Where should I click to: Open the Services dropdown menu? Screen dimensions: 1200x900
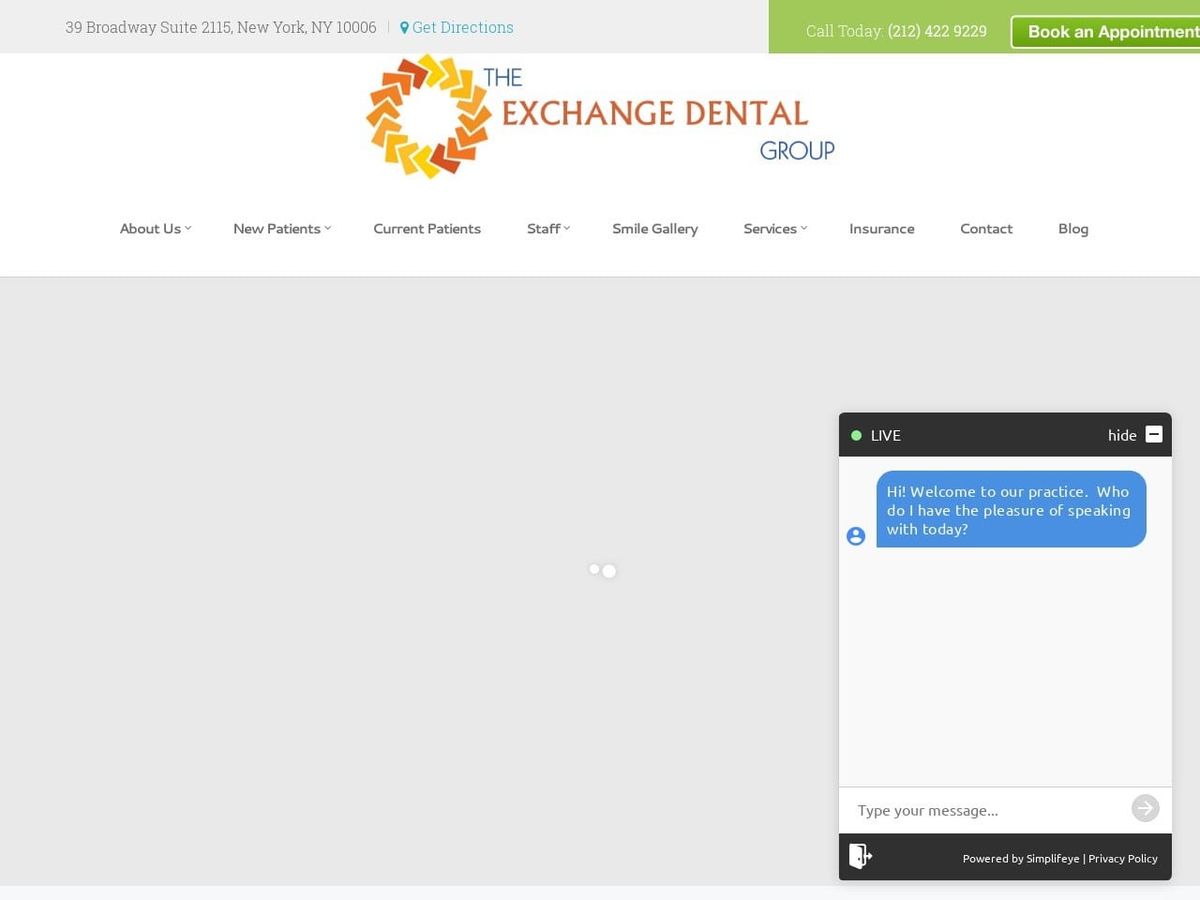pyautogui.click(x=775, y=228)
